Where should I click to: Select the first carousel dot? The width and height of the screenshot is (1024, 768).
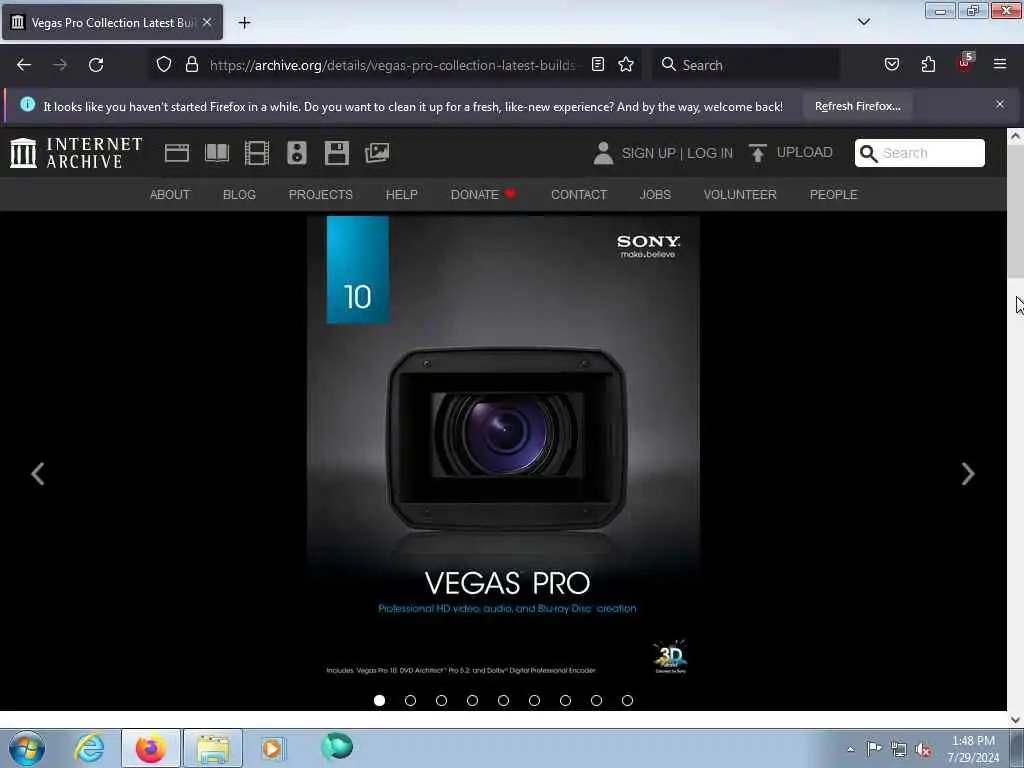point(379,700)
